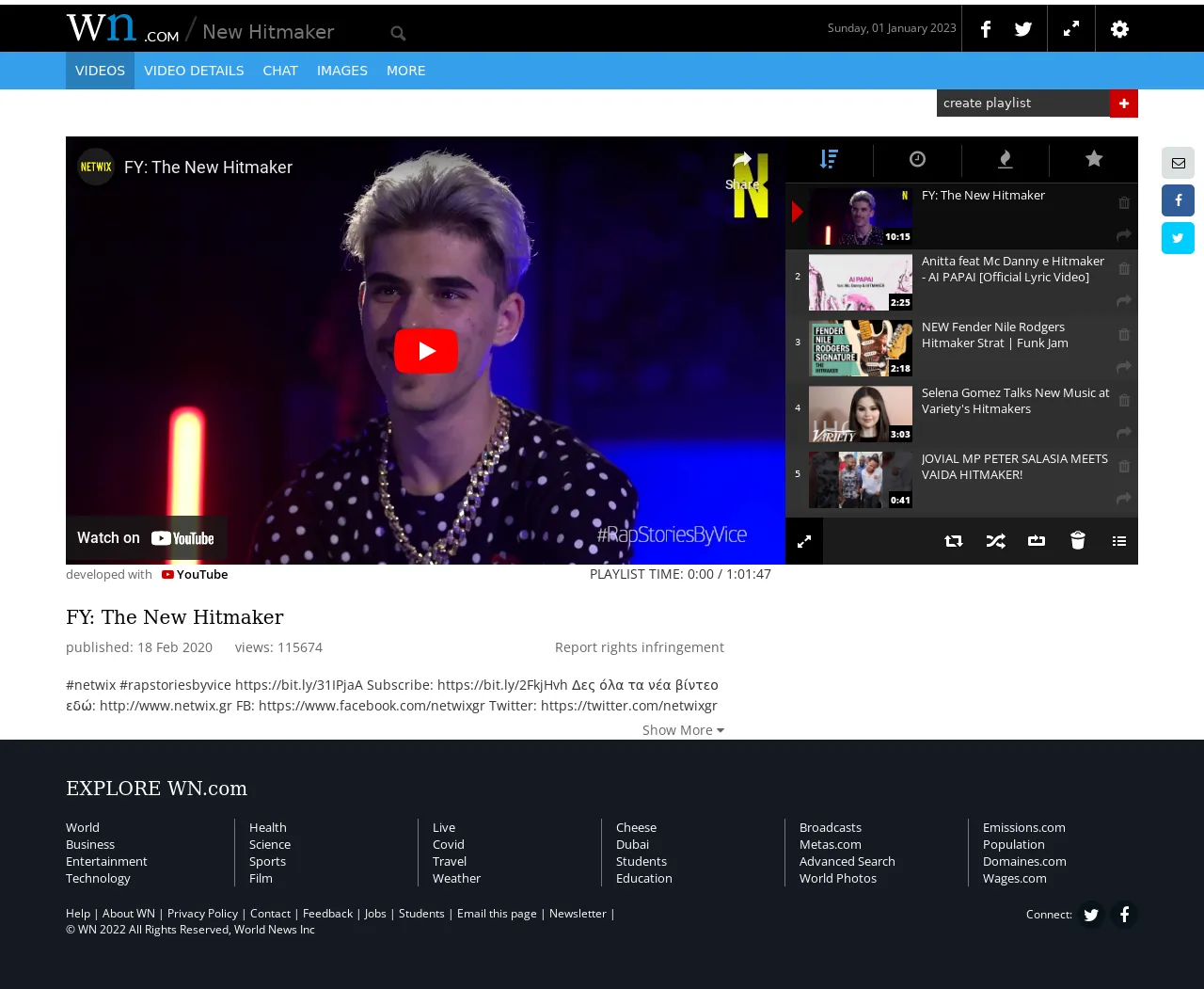The width and height of the screenshot is (1204, 989).
Task: Open the header Facebook icon
Action: (x=985, y=29)
